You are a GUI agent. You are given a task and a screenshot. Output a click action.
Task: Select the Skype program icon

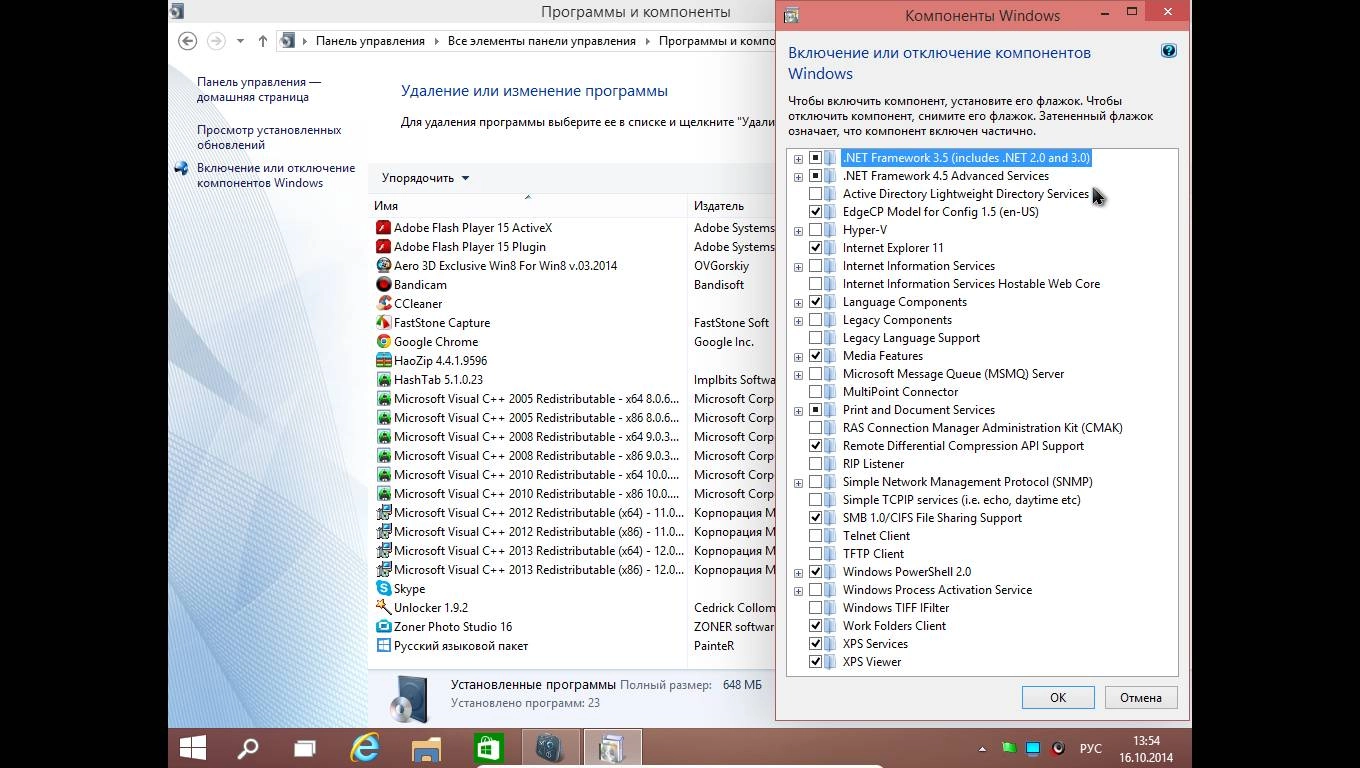point(383,589)
